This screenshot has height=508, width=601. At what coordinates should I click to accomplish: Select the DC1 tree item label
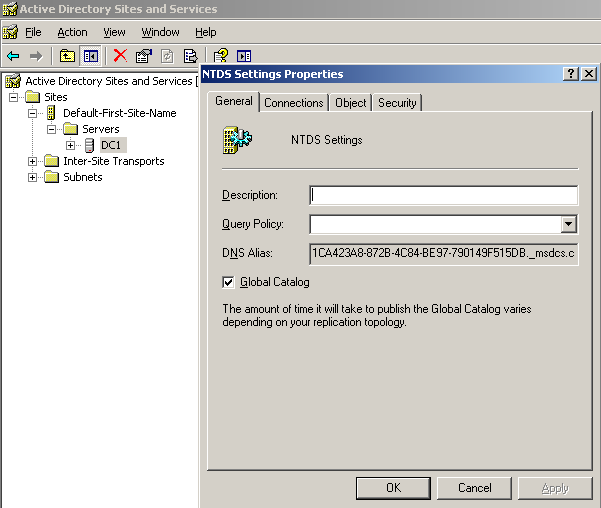[111, 145]
